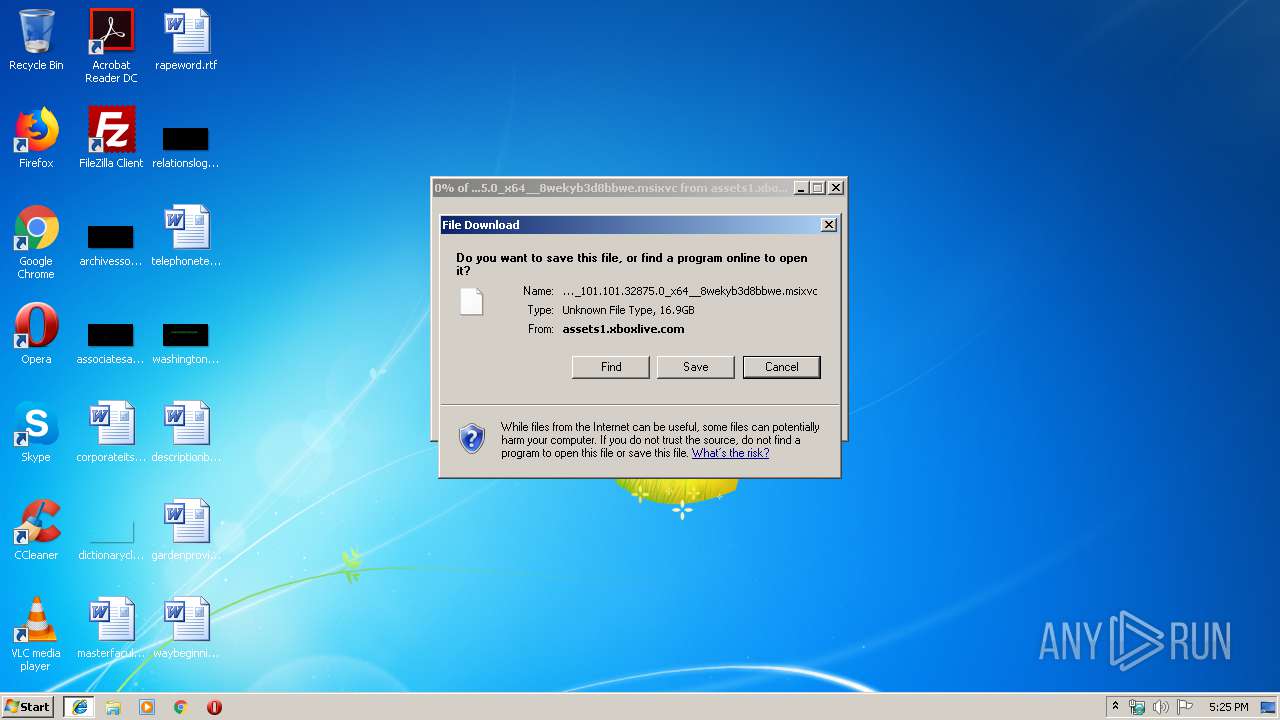Click "Unknown File Type, 16.9GB" text
The height and width of the screenshot is (720, 1280).
pyautogui.click(x=628, y=310)
